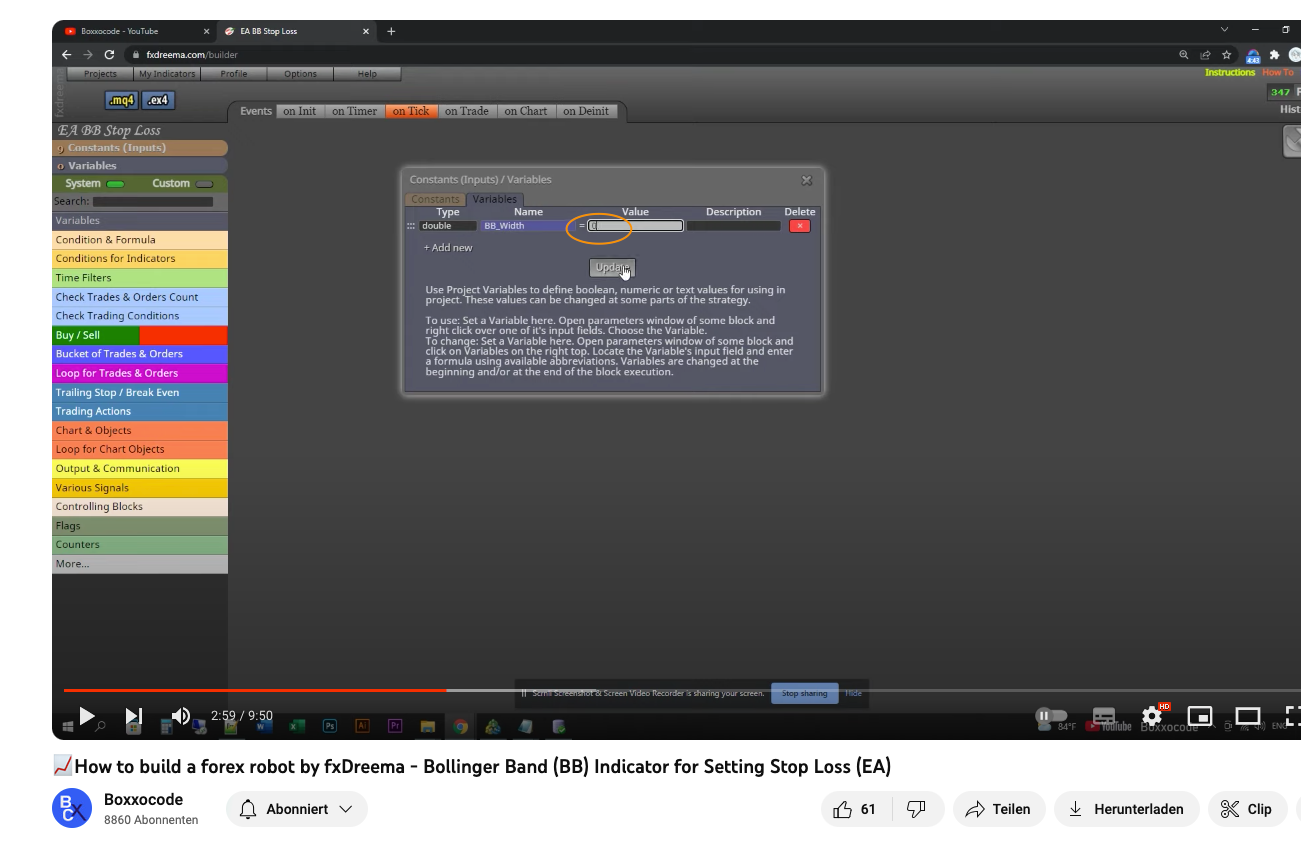Skip to the next video
The height and width of the screenshot is (842, 1301).
click(x=134, y=716)
